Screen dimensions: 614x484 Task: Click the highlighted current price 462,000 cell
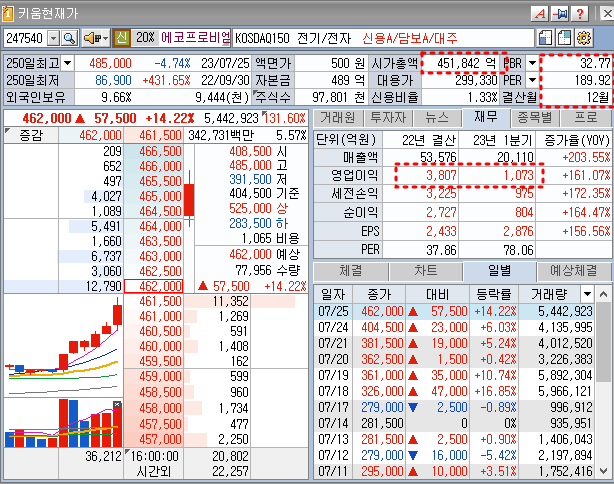pos(154,286)
